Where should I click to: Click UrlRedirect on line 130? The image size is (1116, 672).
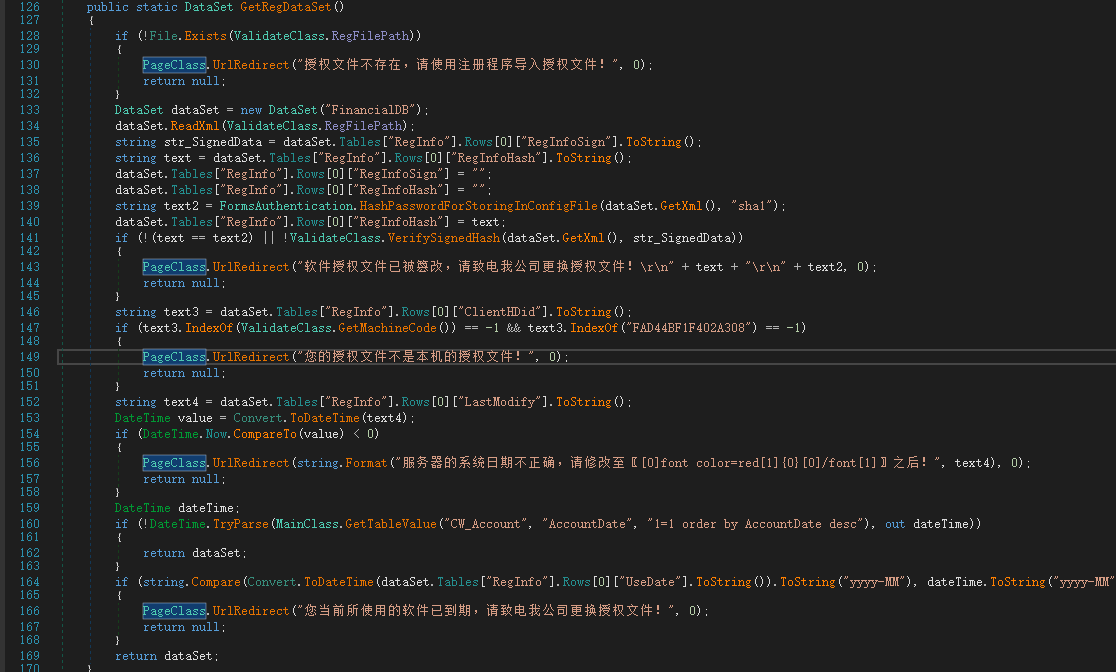pyautogui.click(x=251, y=65)
